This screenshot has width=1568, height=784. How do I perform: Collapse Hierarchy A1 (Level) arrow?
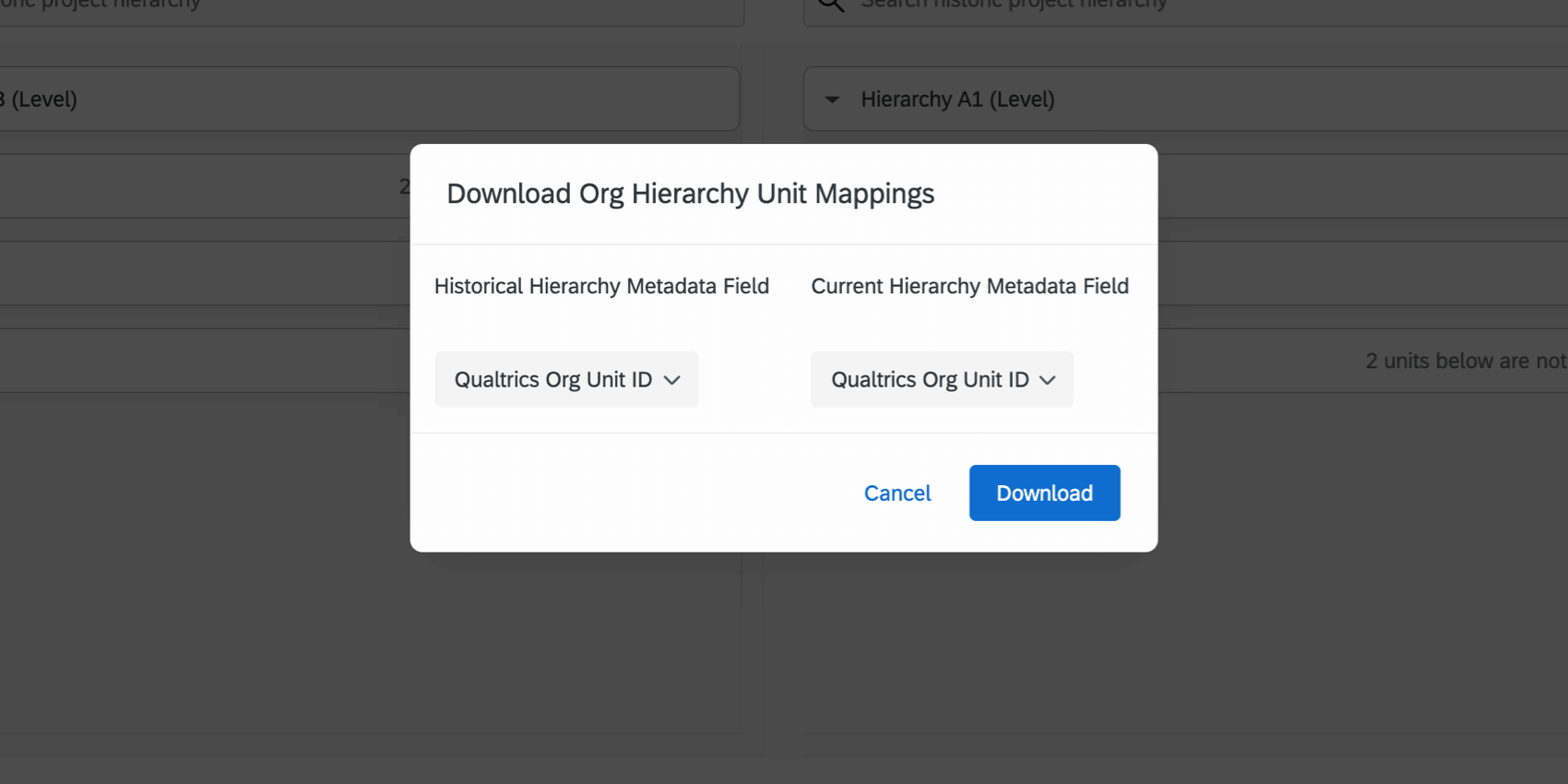click(832, 100)
